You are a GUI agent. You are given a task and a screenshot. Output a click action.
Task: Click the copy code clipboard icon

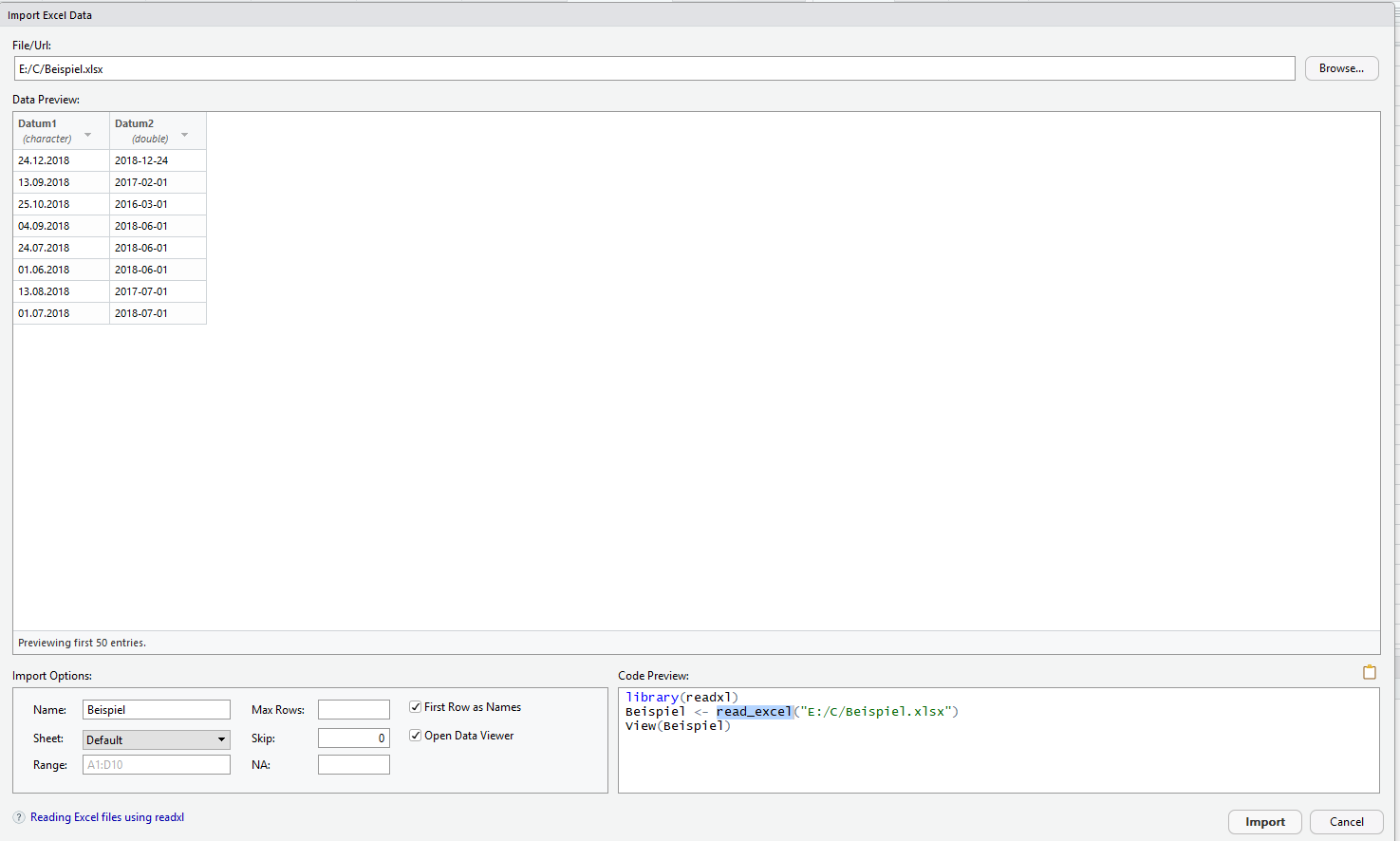click(1369, 672)
